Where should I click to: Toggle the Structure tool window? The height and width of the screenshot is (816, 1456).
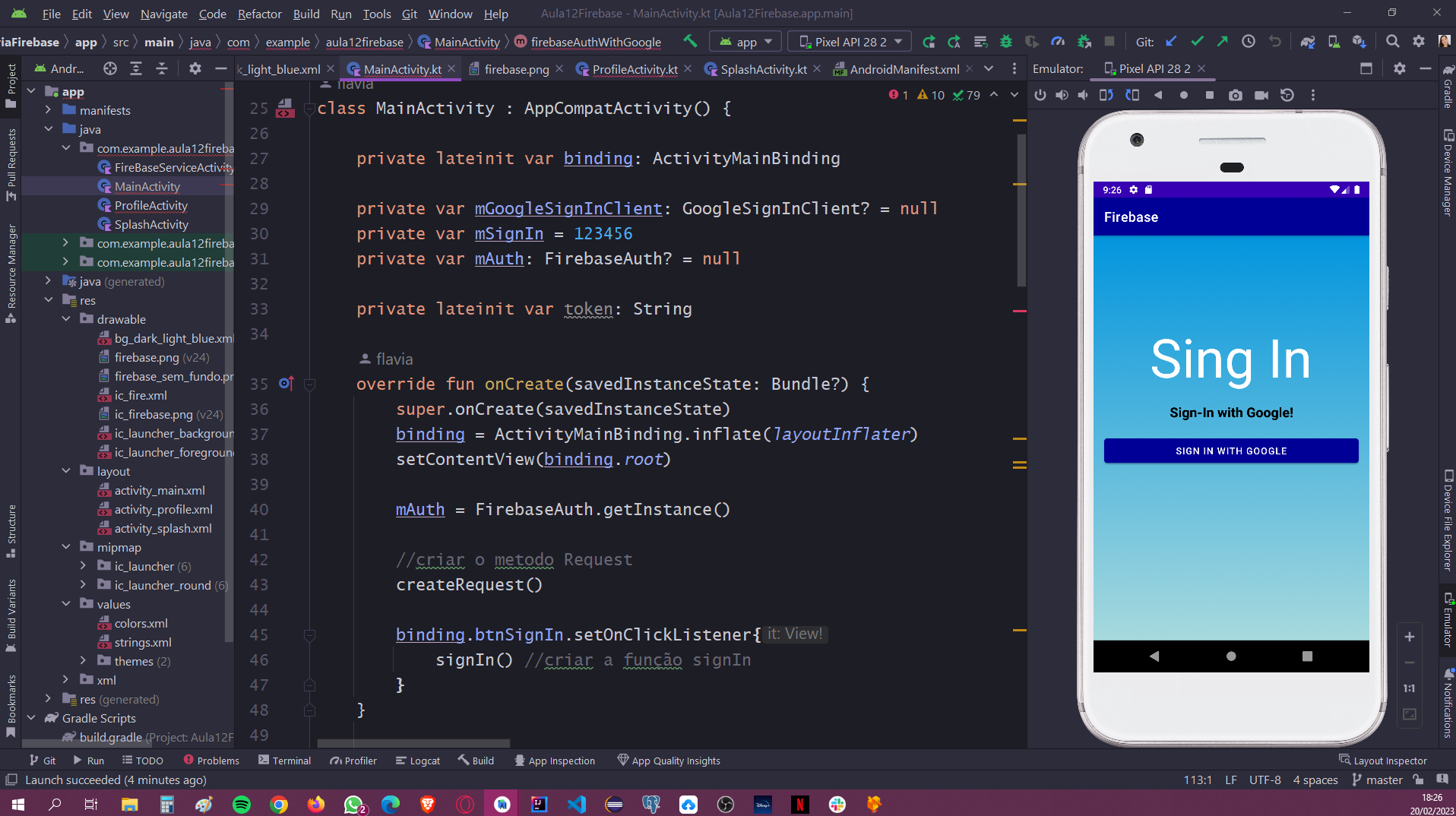pos(11,530)
